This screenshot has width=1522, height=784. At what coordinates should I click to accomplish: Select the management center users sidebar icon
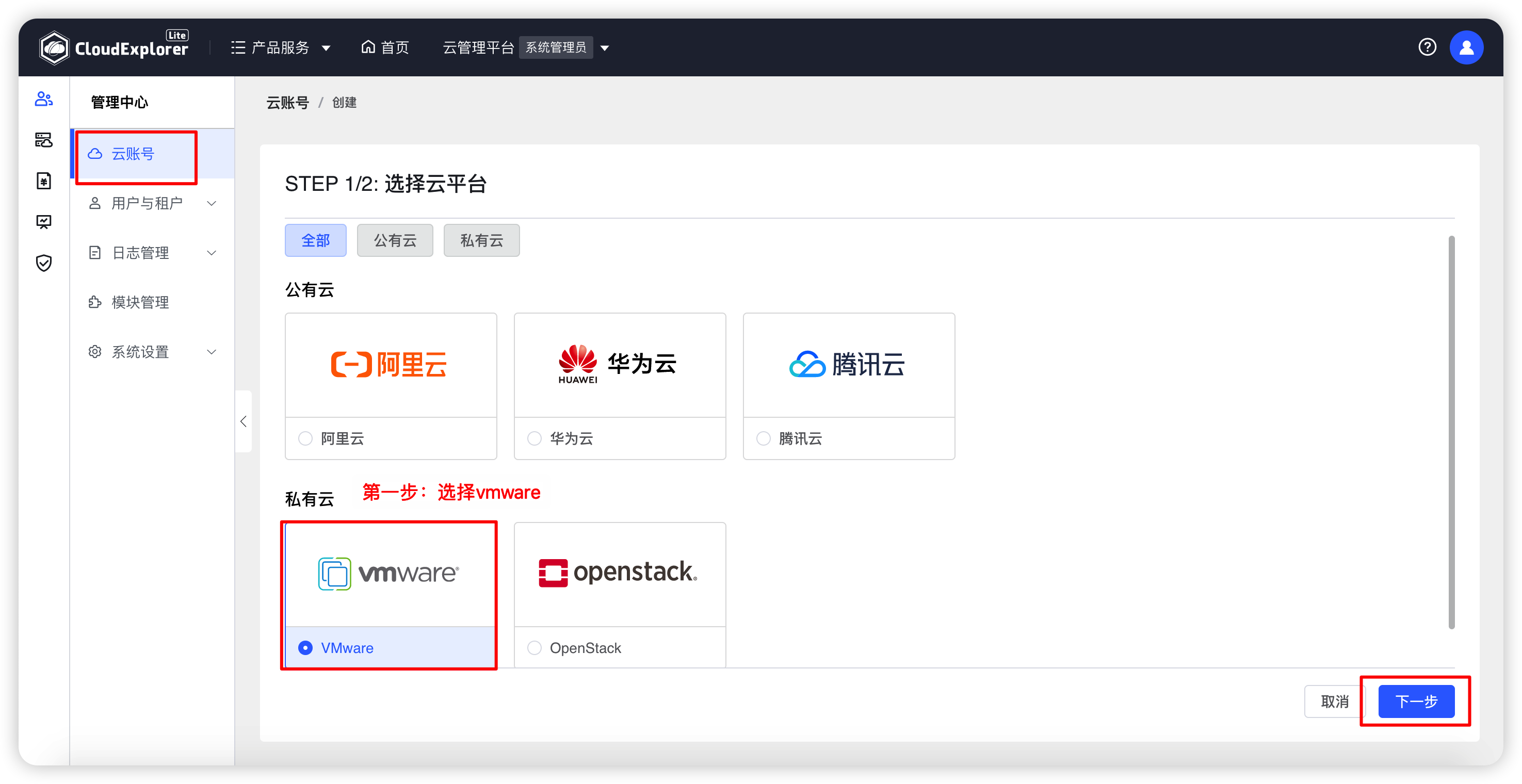(x=44, y=99)
